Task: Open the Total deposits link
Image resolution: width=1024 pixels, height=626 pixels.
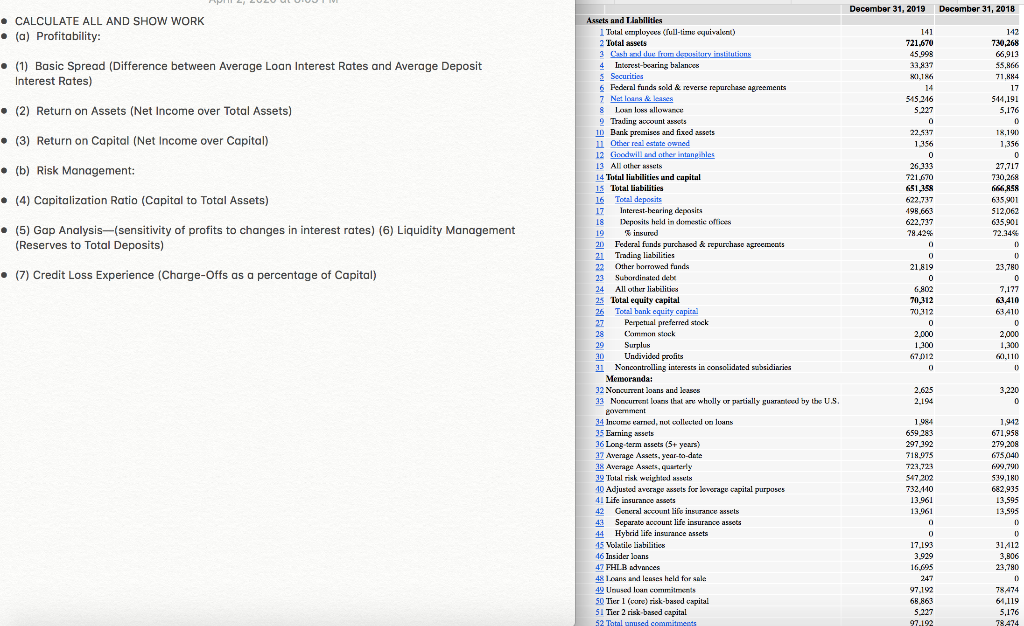Action: click(x=638, y=199)
